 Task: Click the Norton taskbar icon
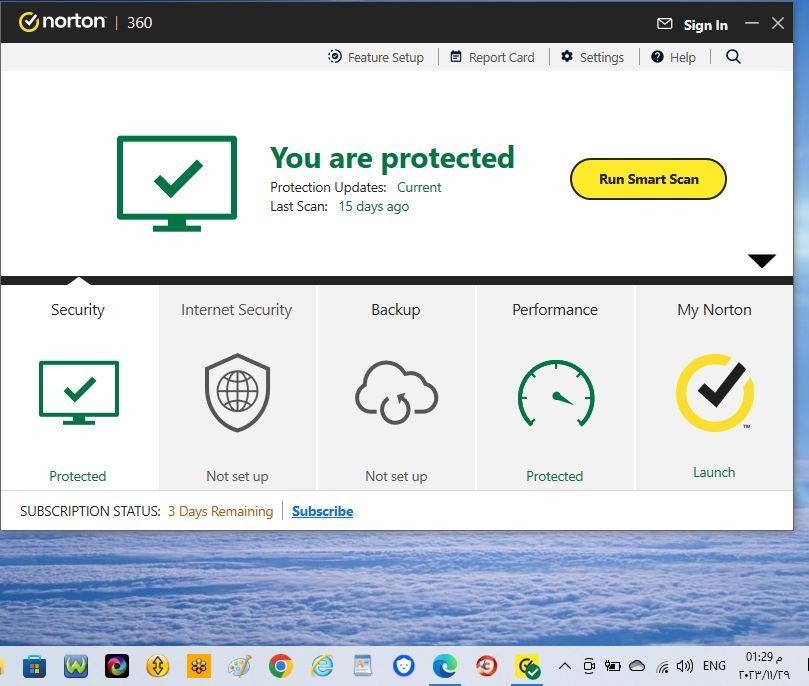[x=527, y=666]
